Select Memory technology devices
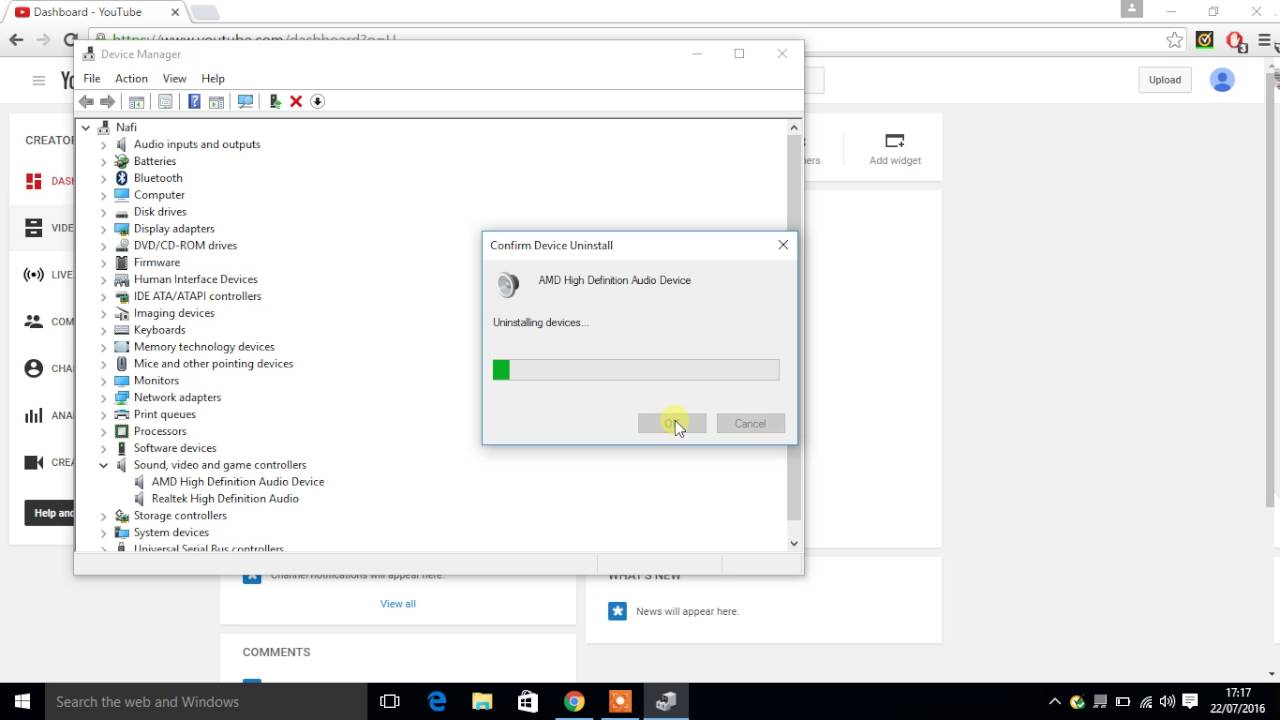 point(204,347)
